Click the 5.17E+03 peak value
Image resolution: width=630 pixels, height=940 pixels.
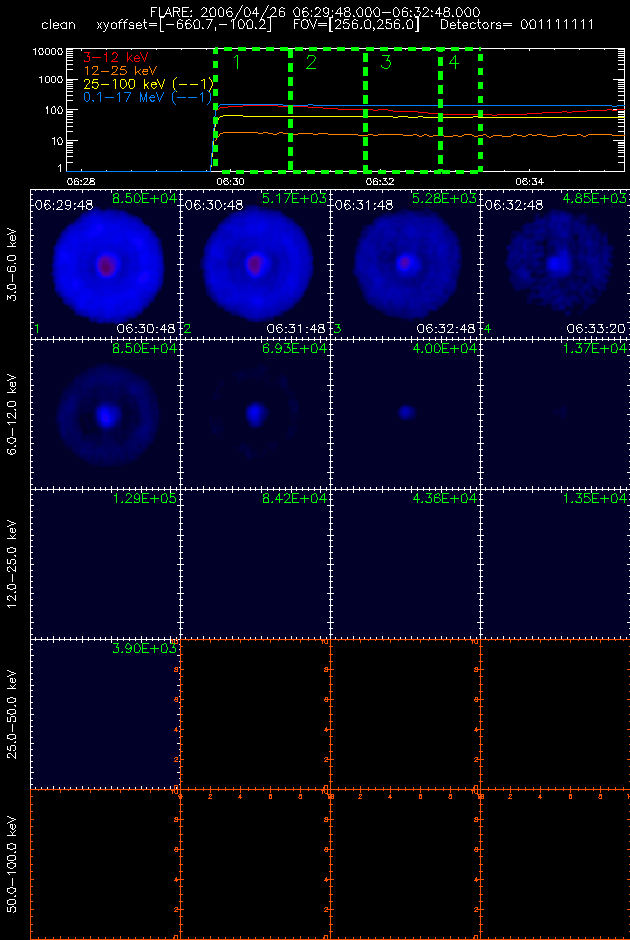(294, 197)
